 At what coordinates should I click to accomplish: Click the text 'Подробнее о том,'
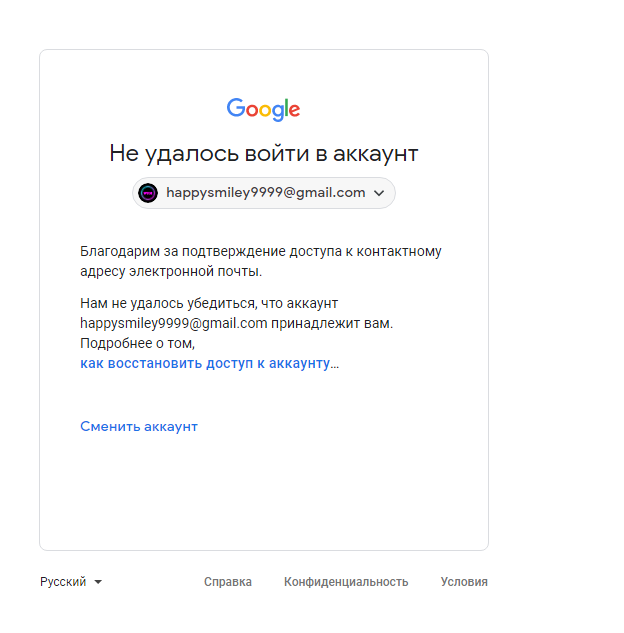point(137,343)
